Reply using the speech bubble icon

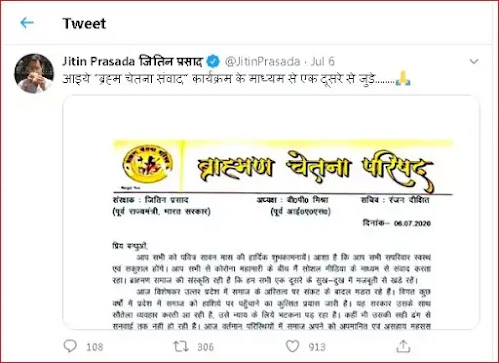(70, 346)
